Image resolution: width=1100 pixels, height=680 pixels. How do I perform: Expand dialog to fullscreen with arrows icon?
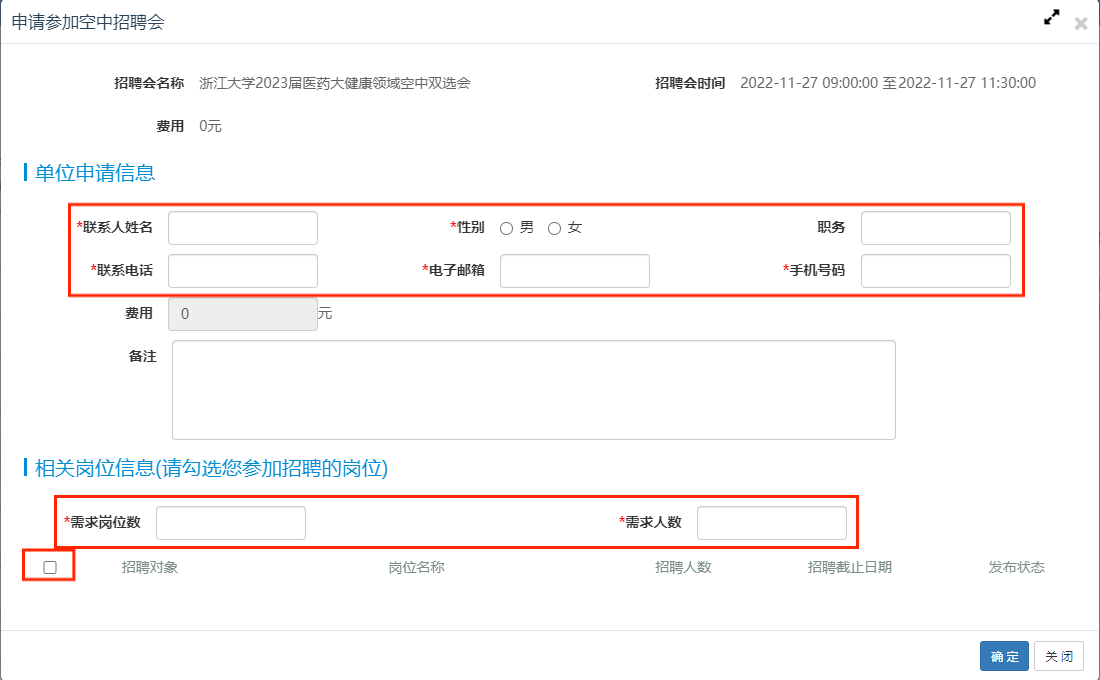(x=1051, y=18)
